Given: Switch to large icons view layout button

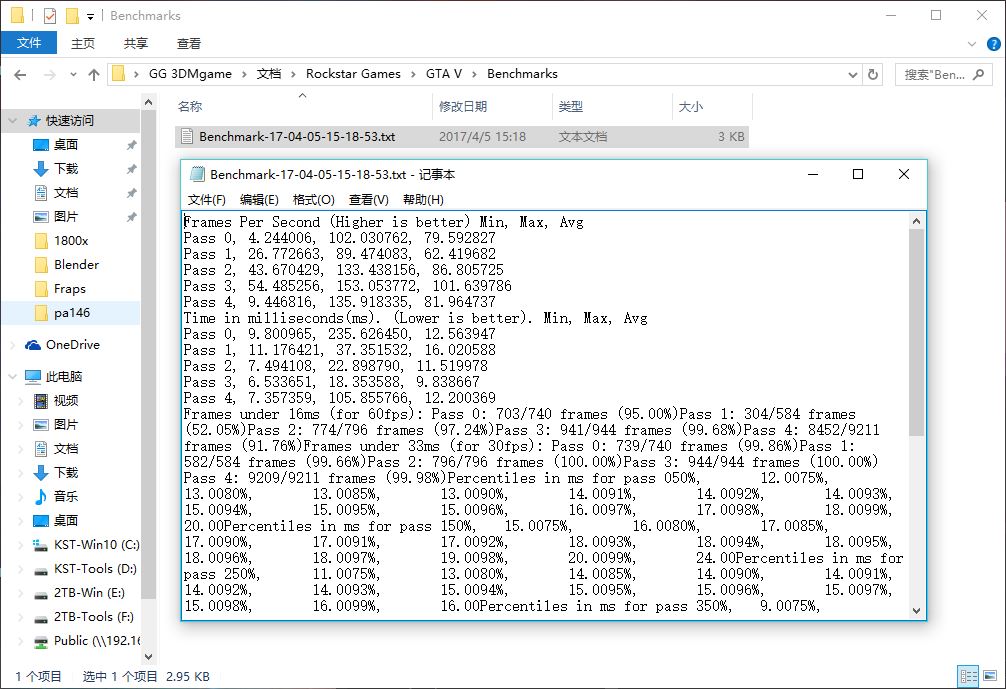Looking at the screenshot, I should [x=988, y=677].
